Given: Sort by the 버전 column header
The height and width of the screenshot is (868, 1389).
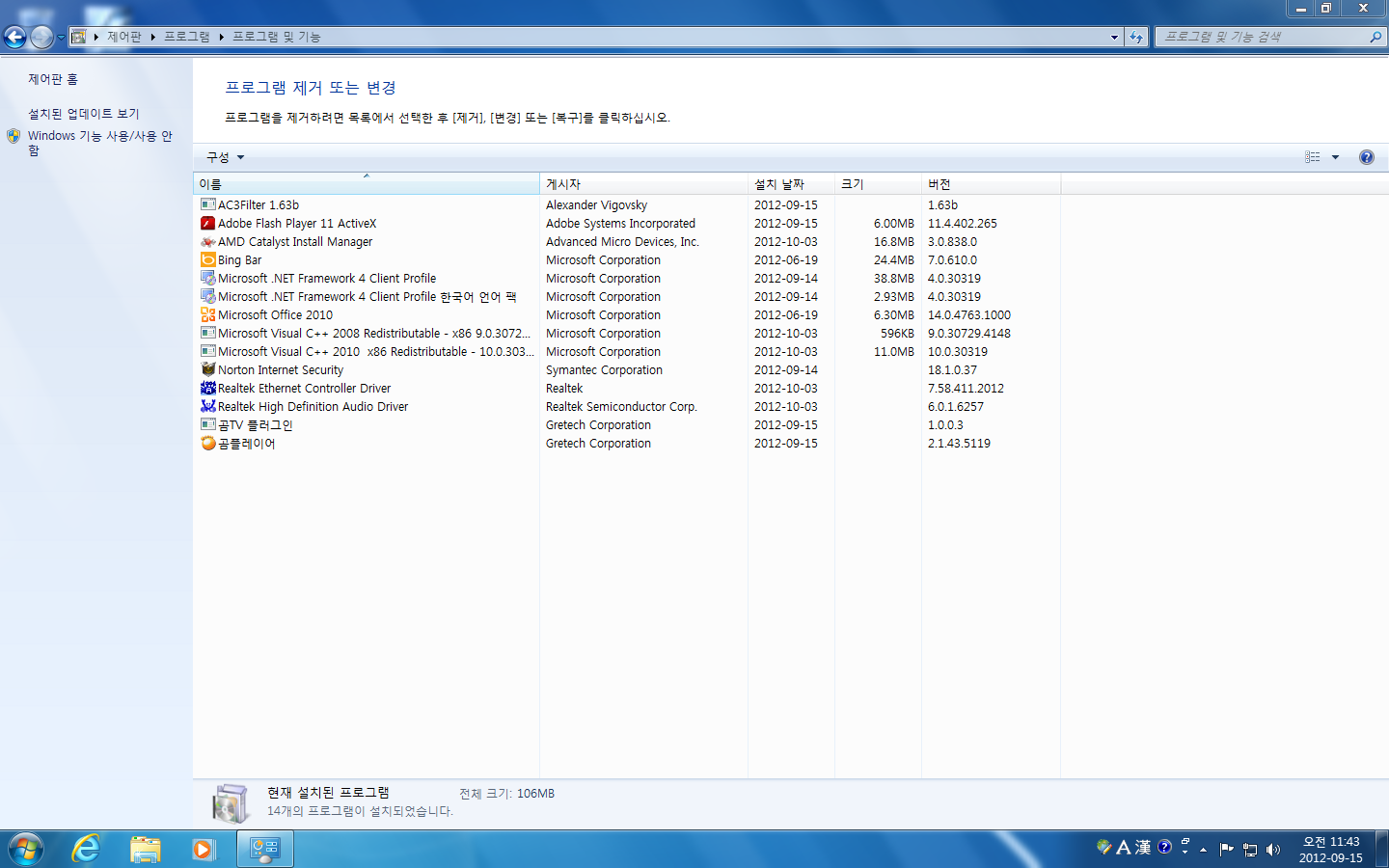Looking at the screenshot, I should pyautogui.click(x=991, y=183).
